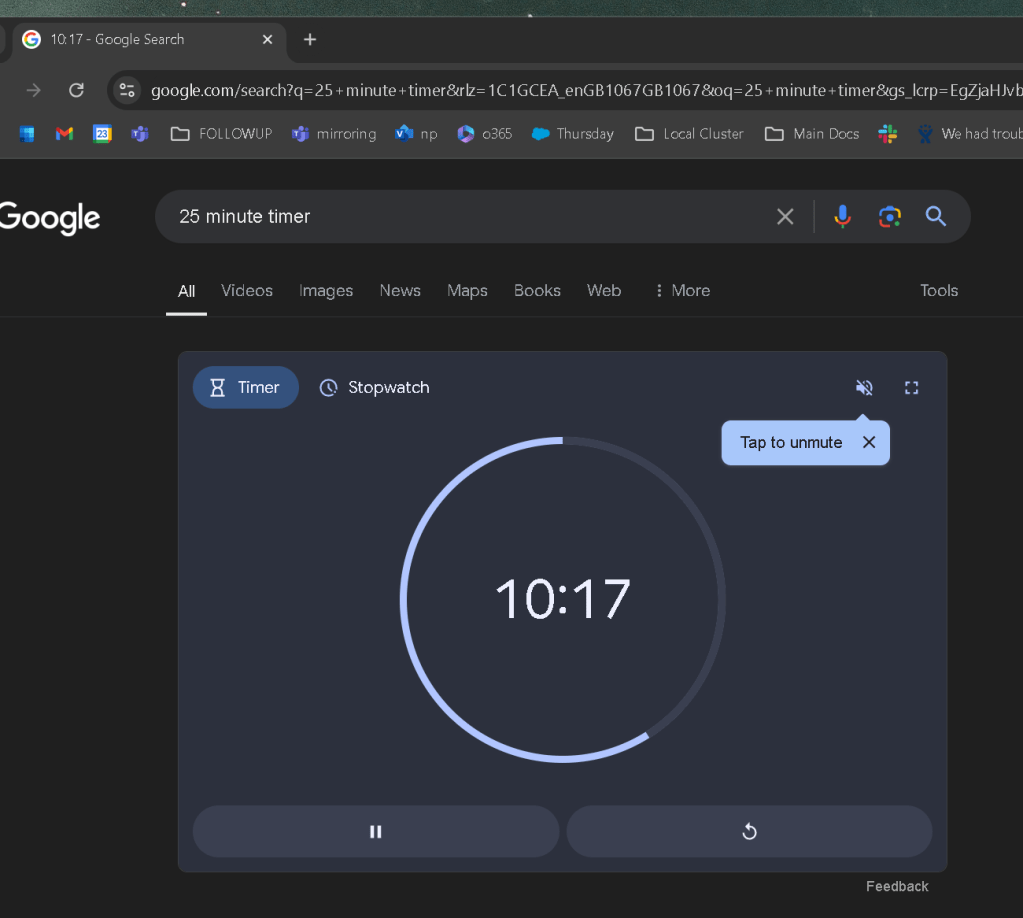Click the 10:17 countdown display
The image size is (1023, 918).
click(x=562, y=598)
